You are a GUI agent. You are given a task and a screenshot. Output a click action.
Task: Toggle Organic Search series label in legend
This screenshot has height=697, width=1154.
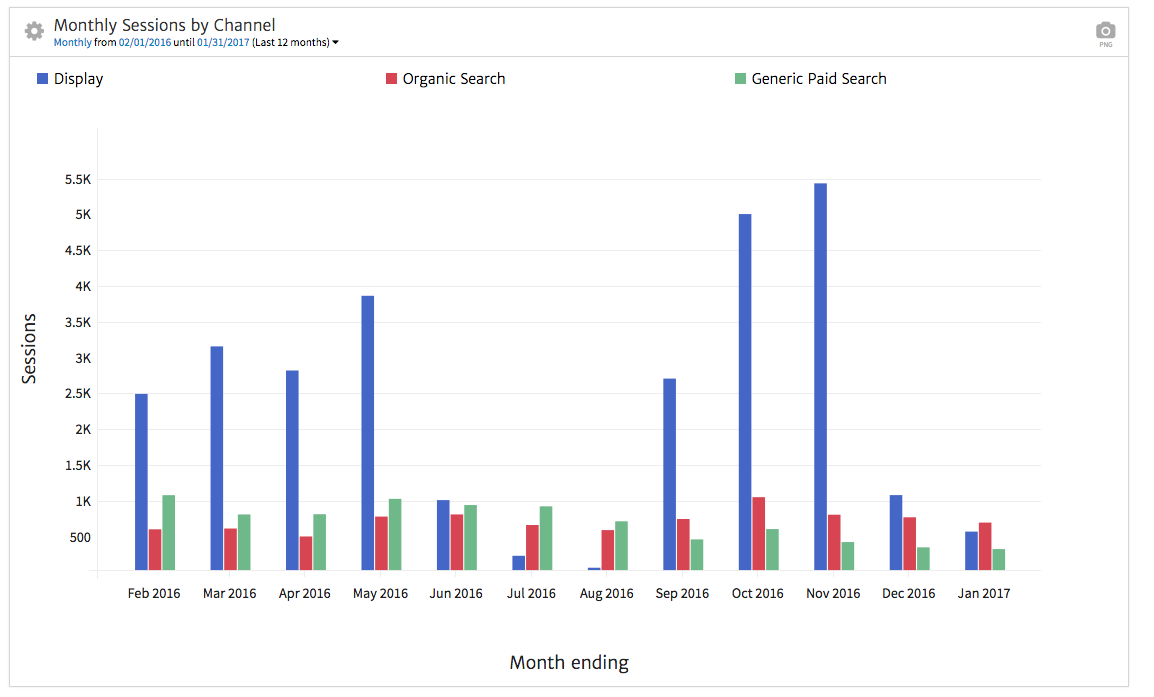point(453,79)
